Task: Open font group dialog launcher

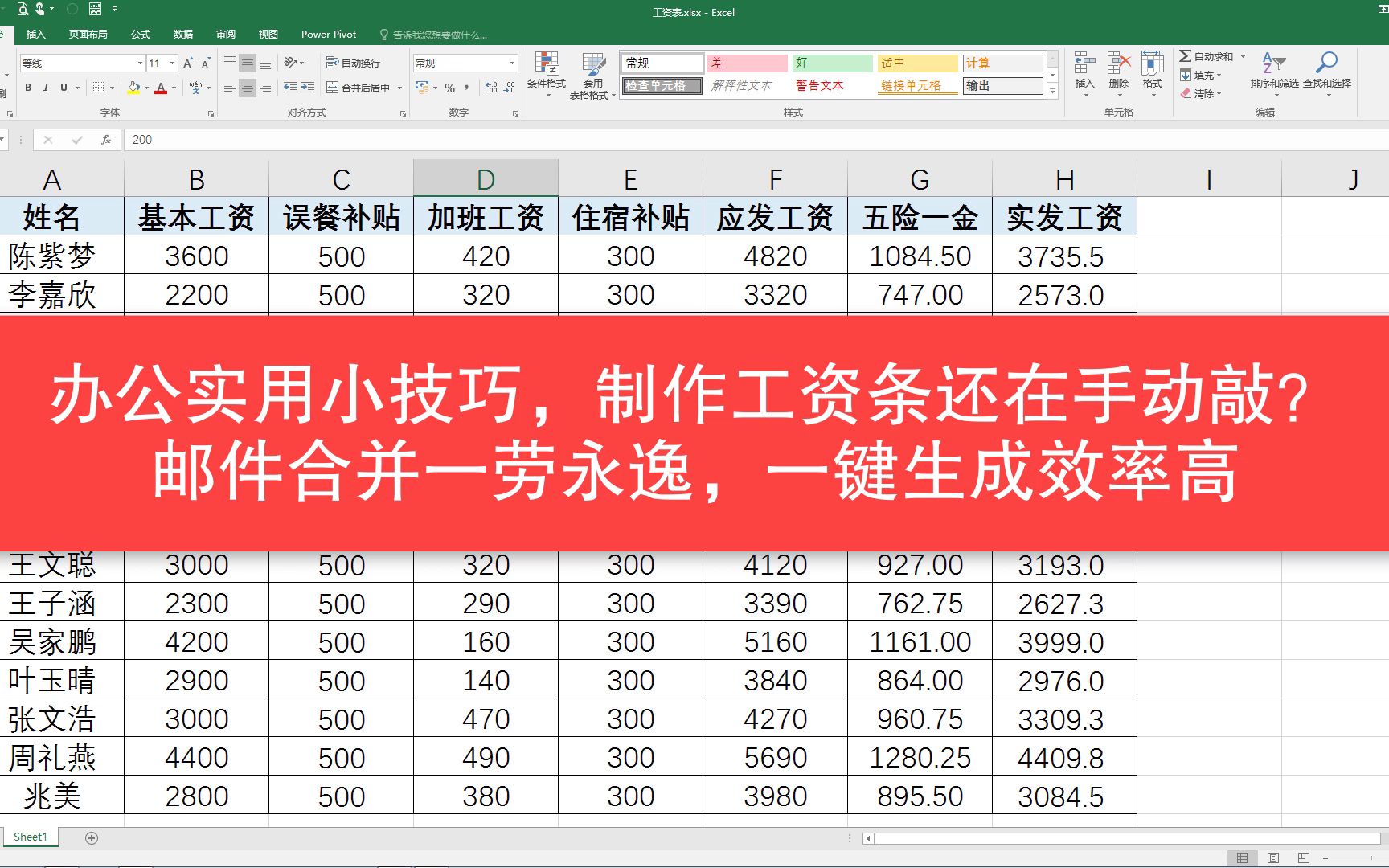Action: [x=211, y=113]
